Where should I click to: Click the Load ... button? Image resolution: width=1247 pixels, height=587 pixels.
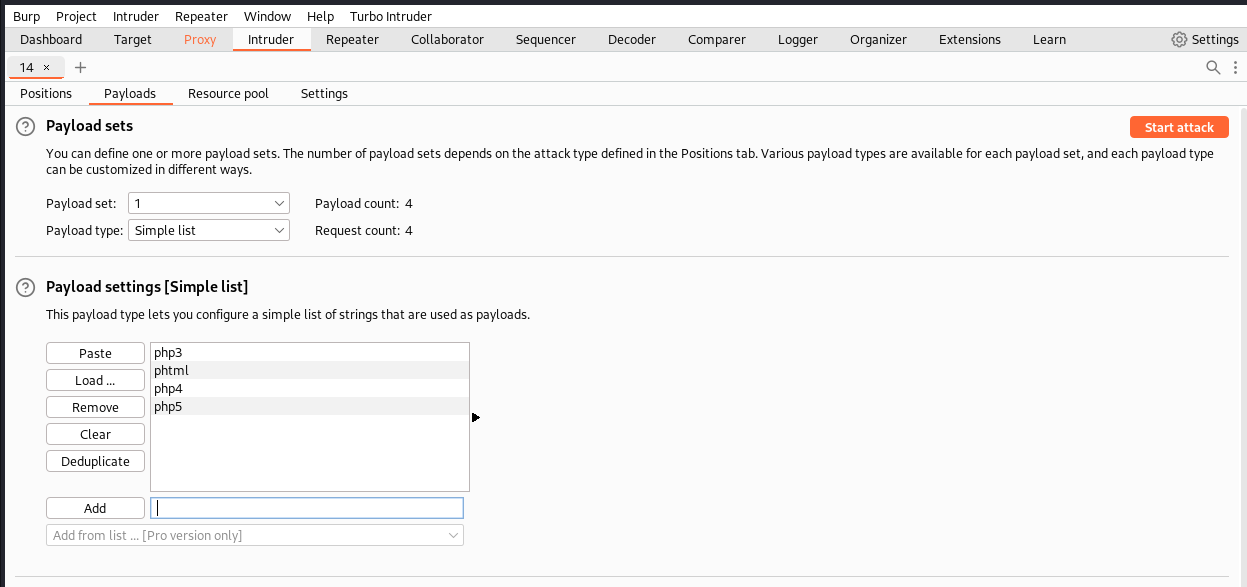tap(95, 380)
